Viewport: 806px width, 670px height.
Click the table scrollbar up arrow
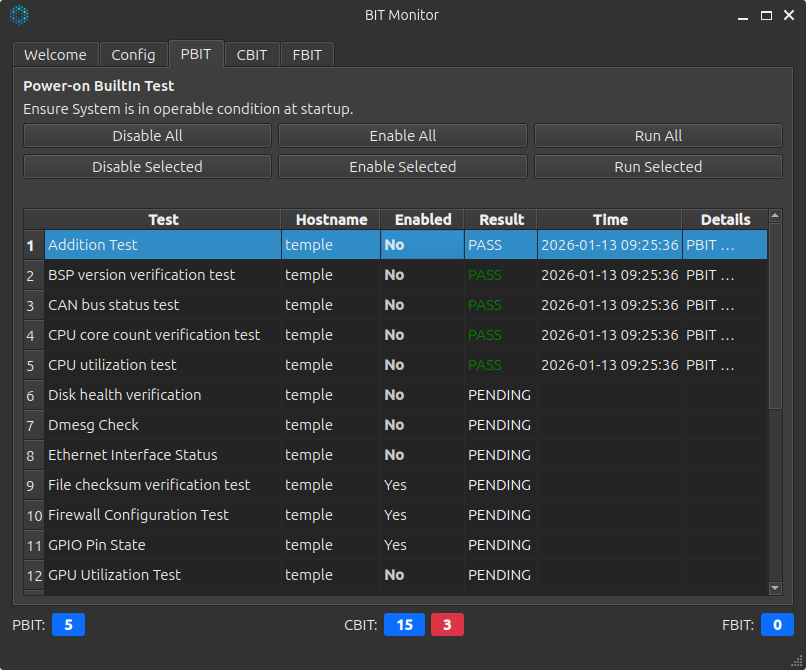[x=775, y=216]
